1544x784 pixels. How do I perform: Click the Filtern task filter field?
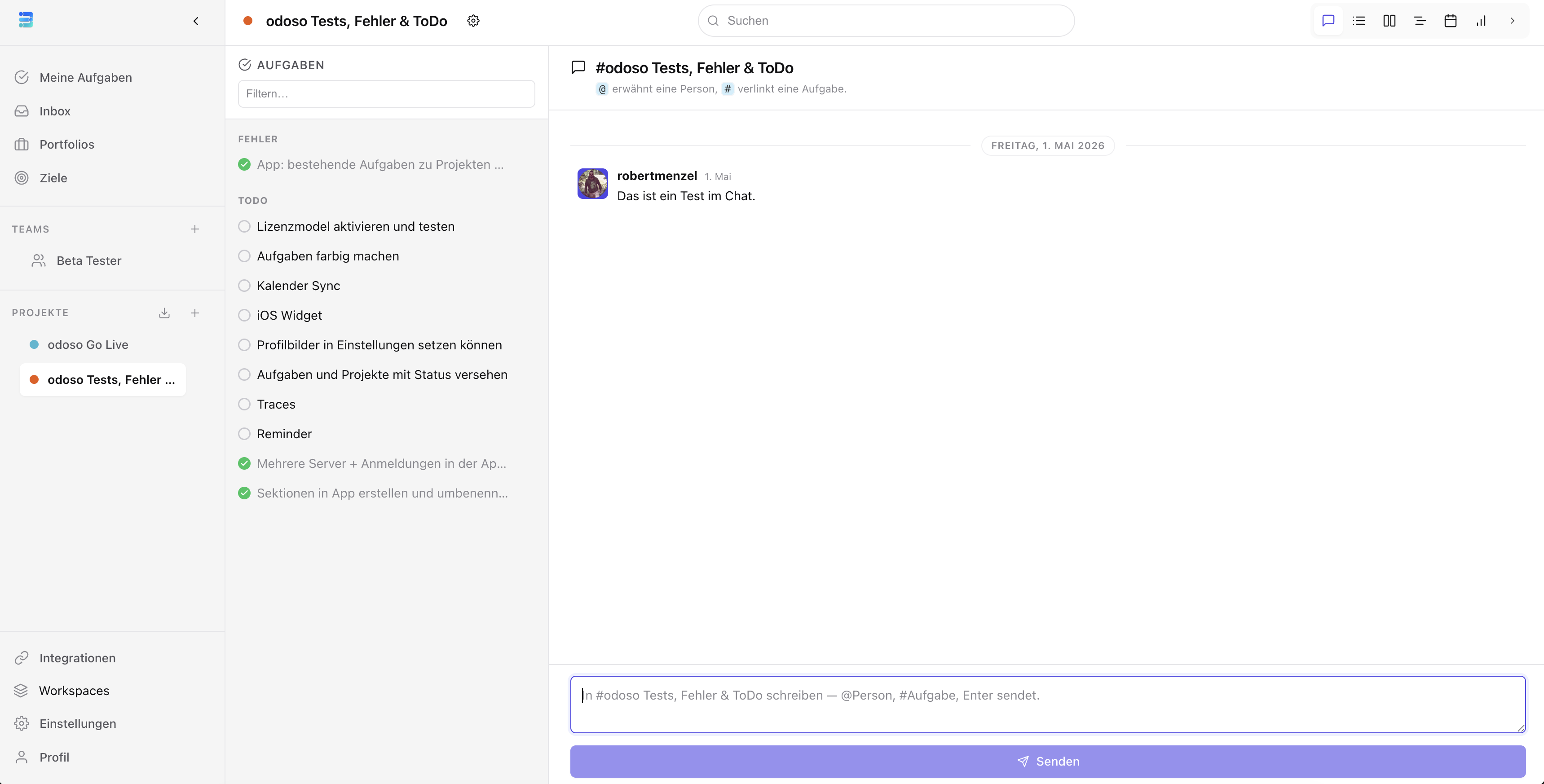(386, 93)
